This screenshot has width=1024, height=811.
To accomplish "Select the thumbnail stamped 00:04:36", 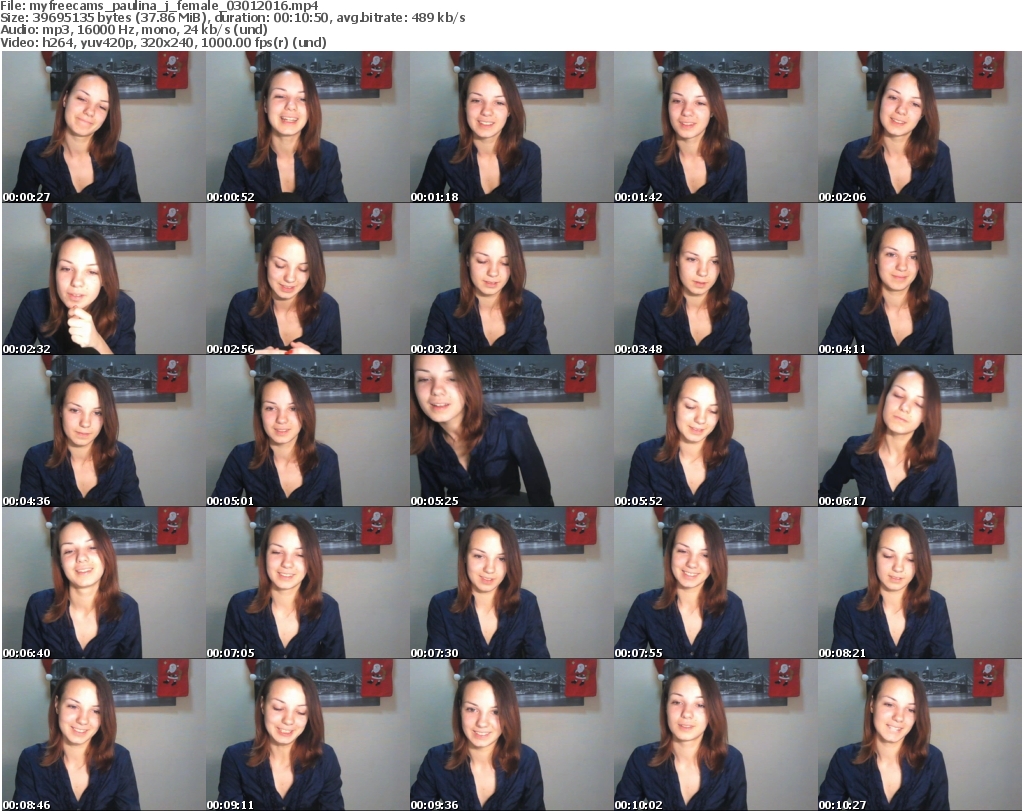I will point(104,431).
